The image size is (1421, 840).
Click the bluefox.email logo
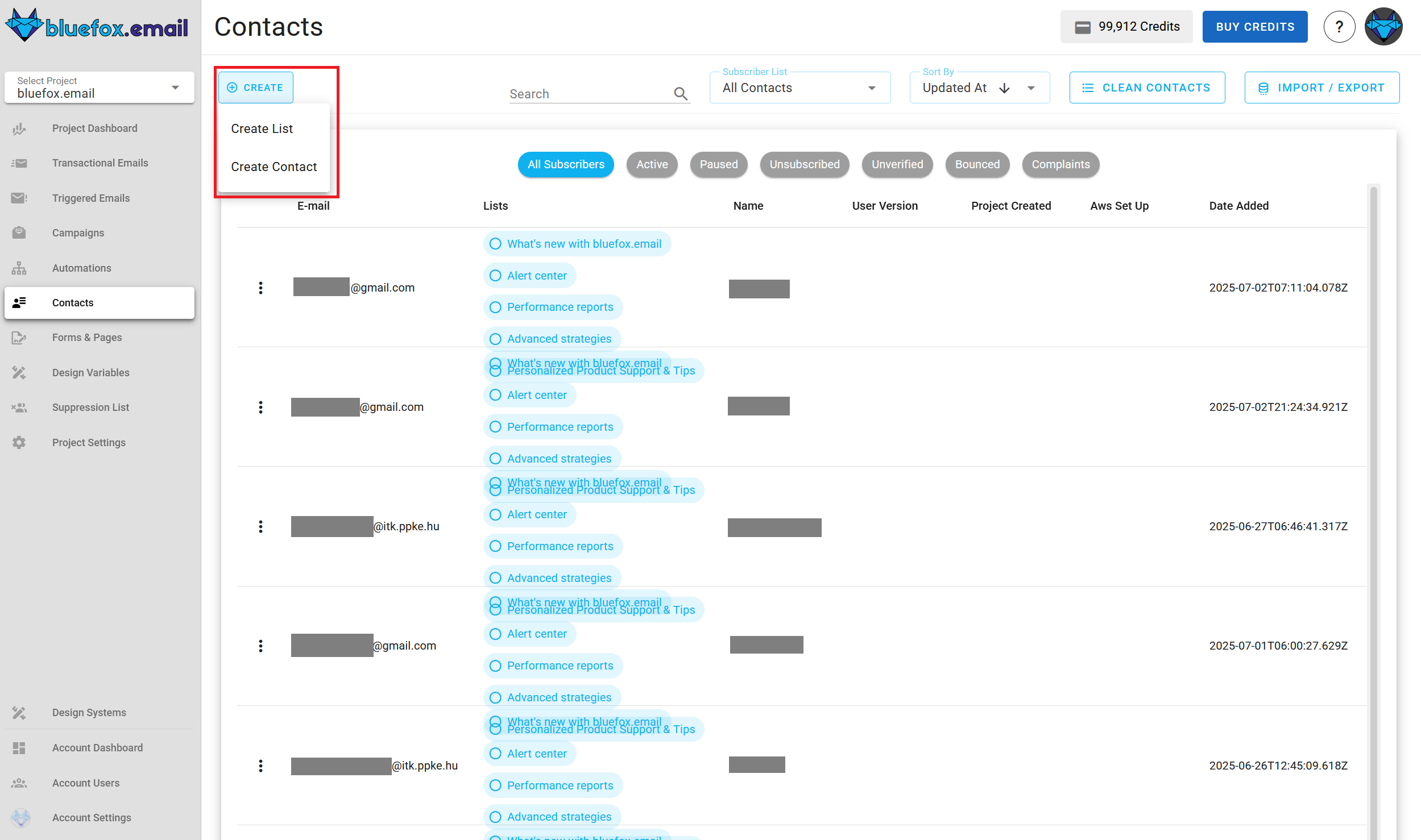pyautogui.click(x=97, y=26)
